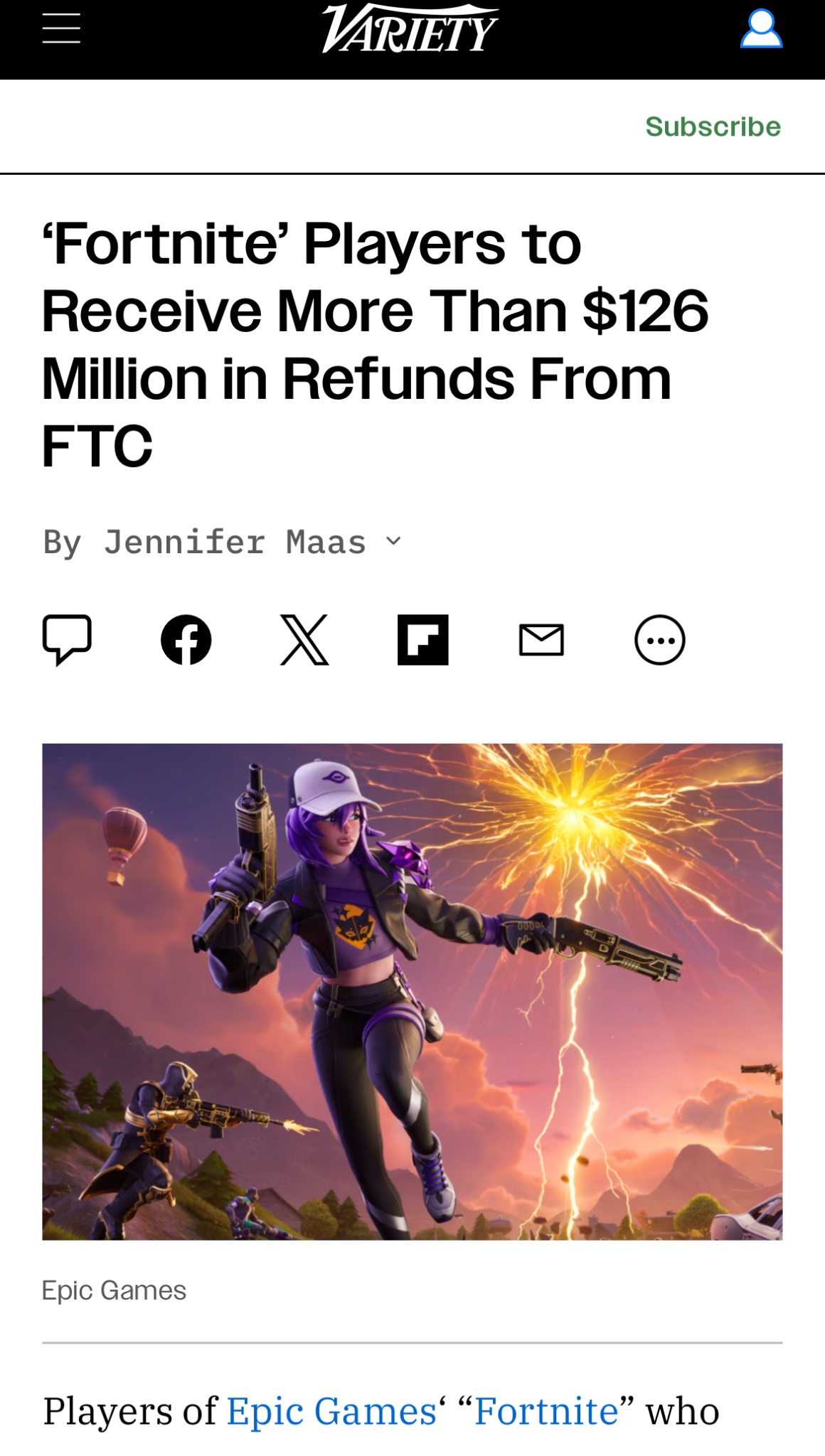The image size is (825, 1456).
Task: Go to Variety home via logo
Action: tap(410, 28)
